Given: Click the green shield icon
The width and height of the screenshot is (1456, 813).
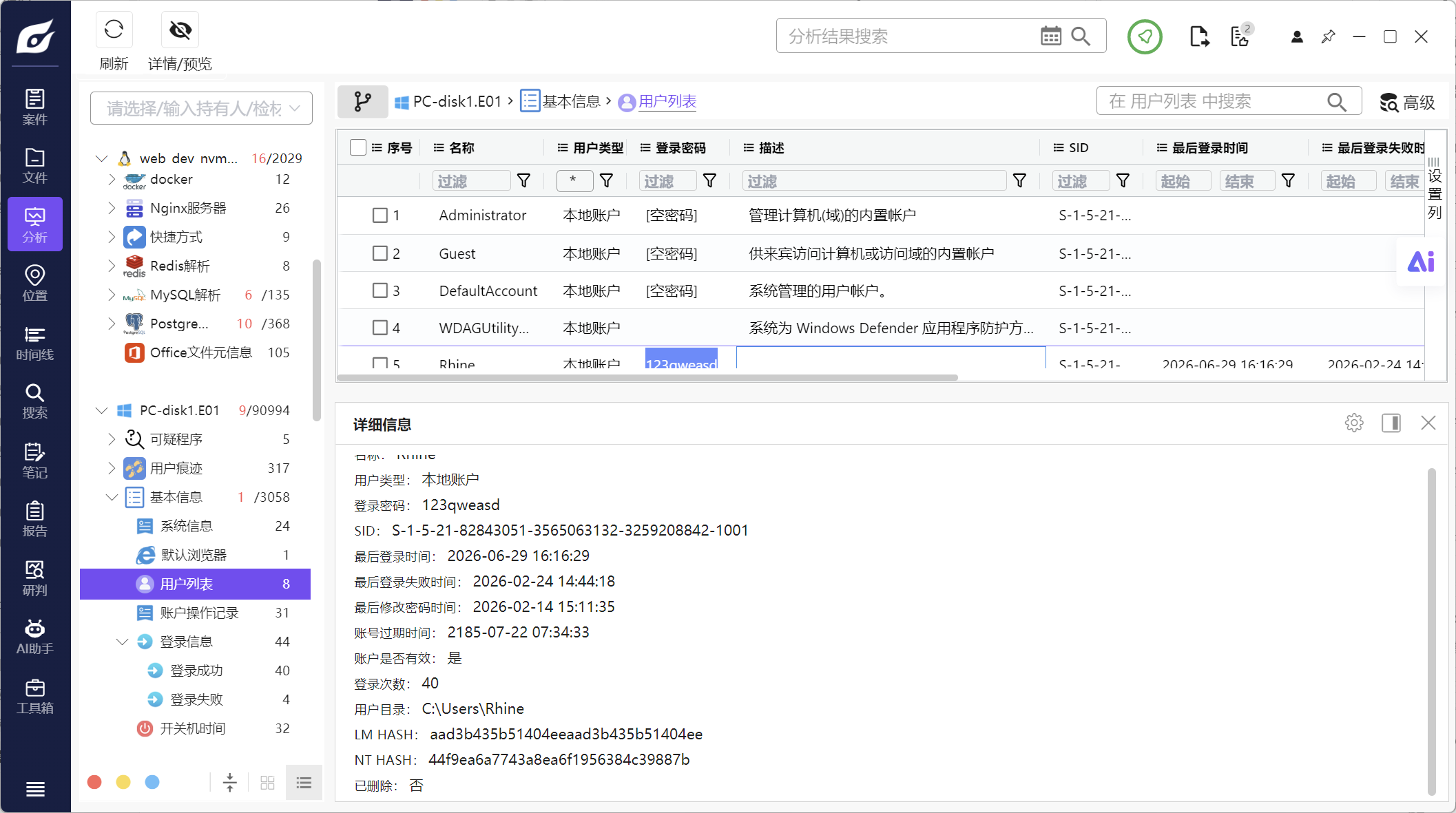Looking at the screenshot, I should (1145, 36).
